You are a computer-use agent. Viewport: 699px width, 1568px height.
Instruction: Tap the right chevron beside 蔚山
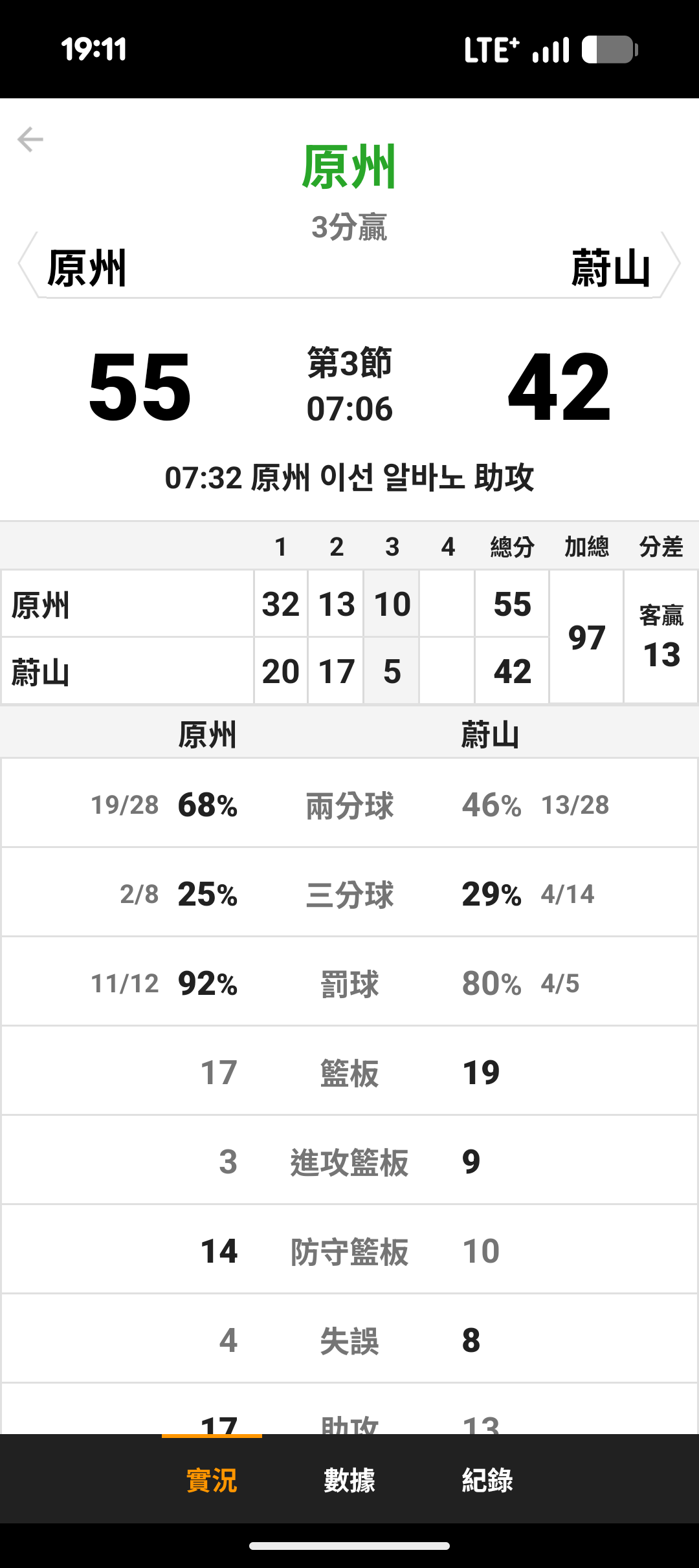tap(671, 265)
